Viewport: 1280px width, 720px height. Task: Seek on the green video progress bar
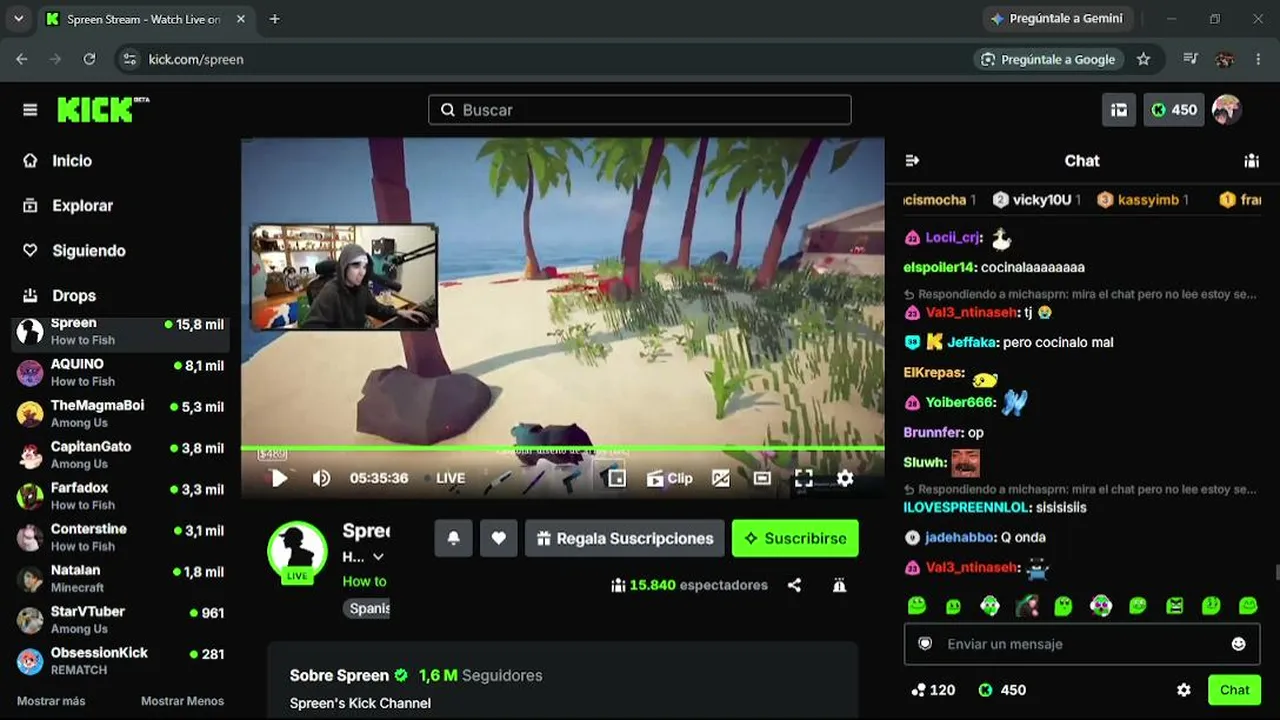pyautogui.click(x=562, y=448)
